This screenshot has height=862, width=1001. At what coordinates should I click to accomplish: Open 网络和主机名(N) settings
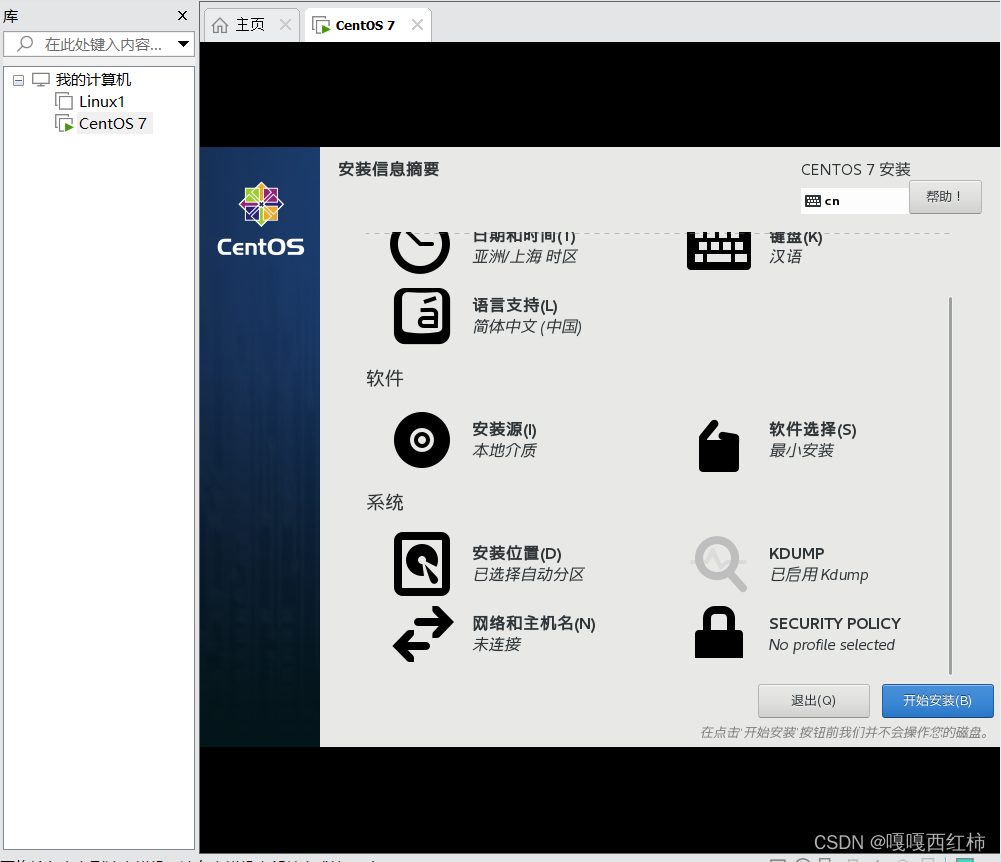534,623
